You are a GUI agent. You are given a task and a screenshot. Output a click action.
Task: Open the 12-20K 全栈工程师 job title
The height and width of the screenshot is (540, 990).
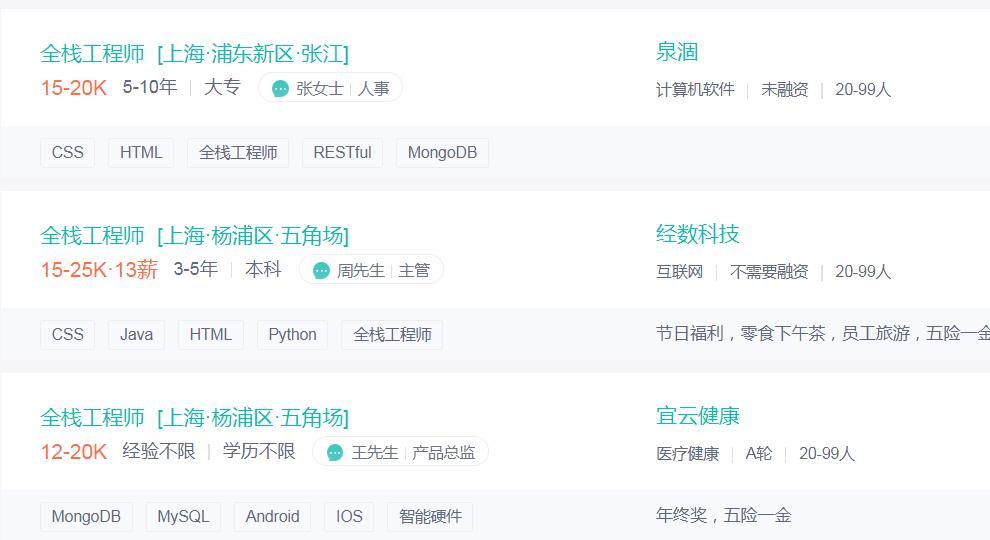[194, 417]
